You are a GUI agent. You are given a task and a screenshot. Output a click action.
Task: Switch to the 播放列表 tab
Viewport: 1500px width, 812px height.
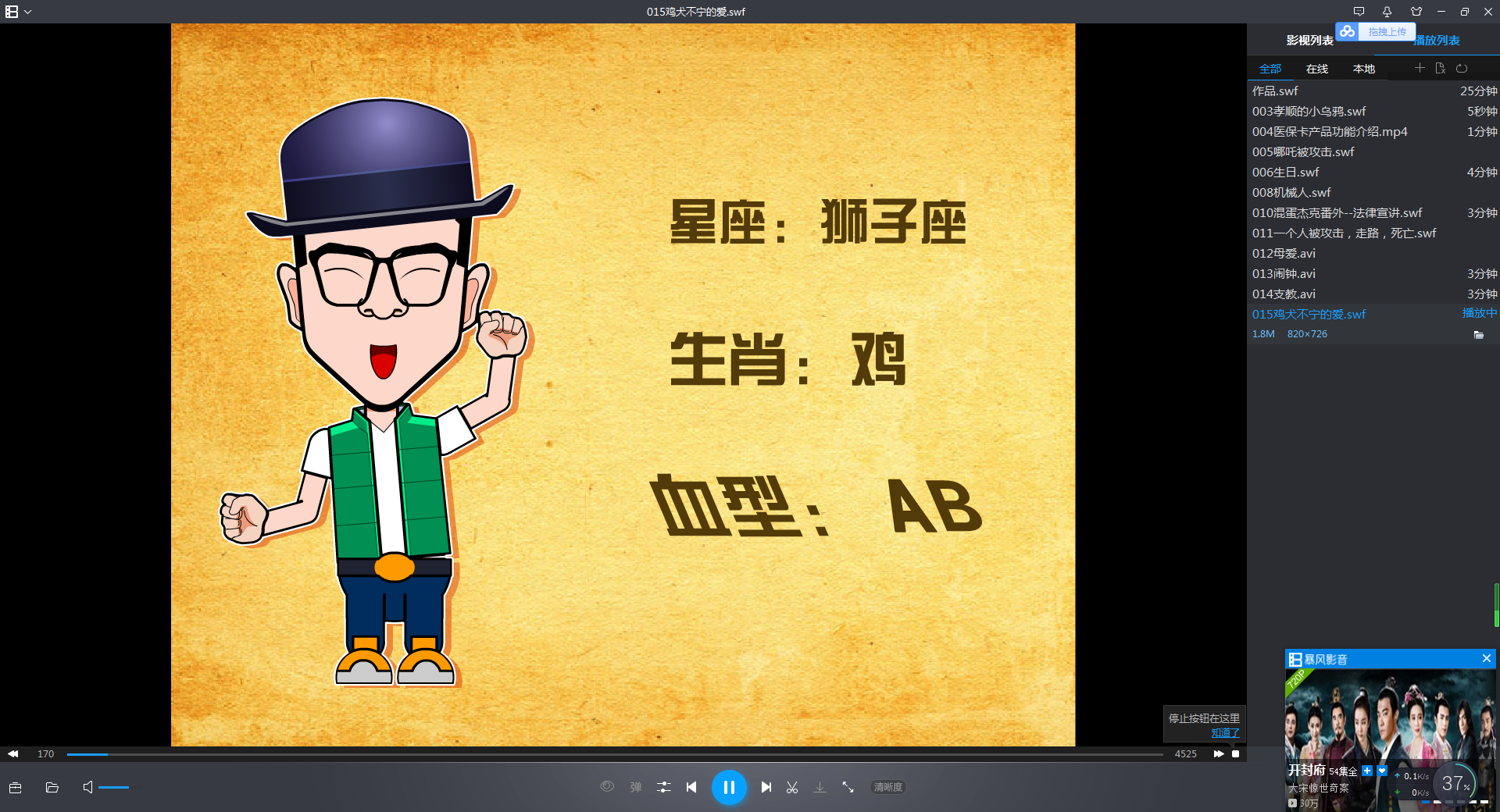(1437, 41)
